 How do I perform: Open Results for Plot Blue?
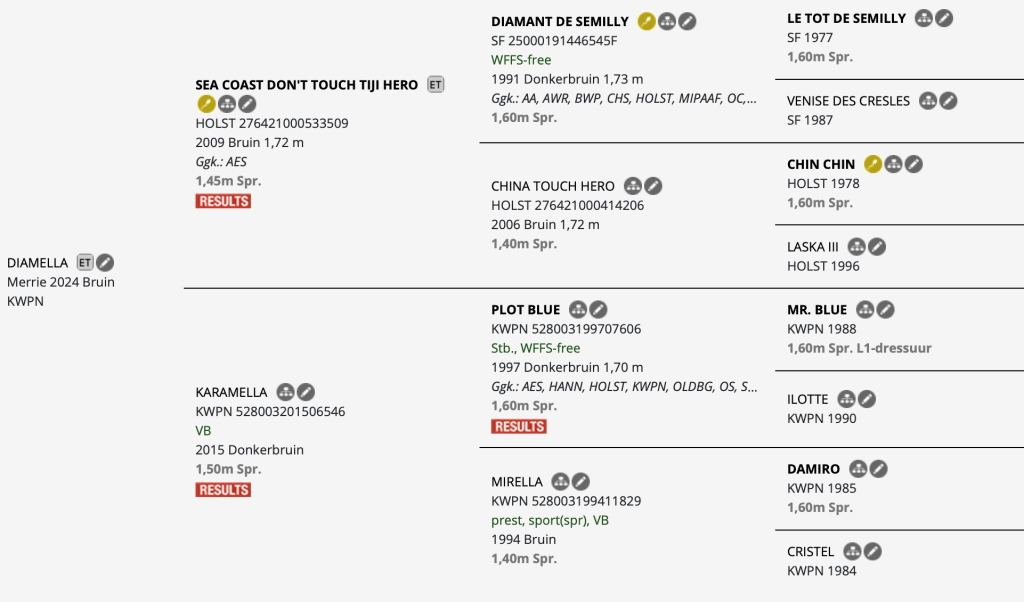coord(518,427)
